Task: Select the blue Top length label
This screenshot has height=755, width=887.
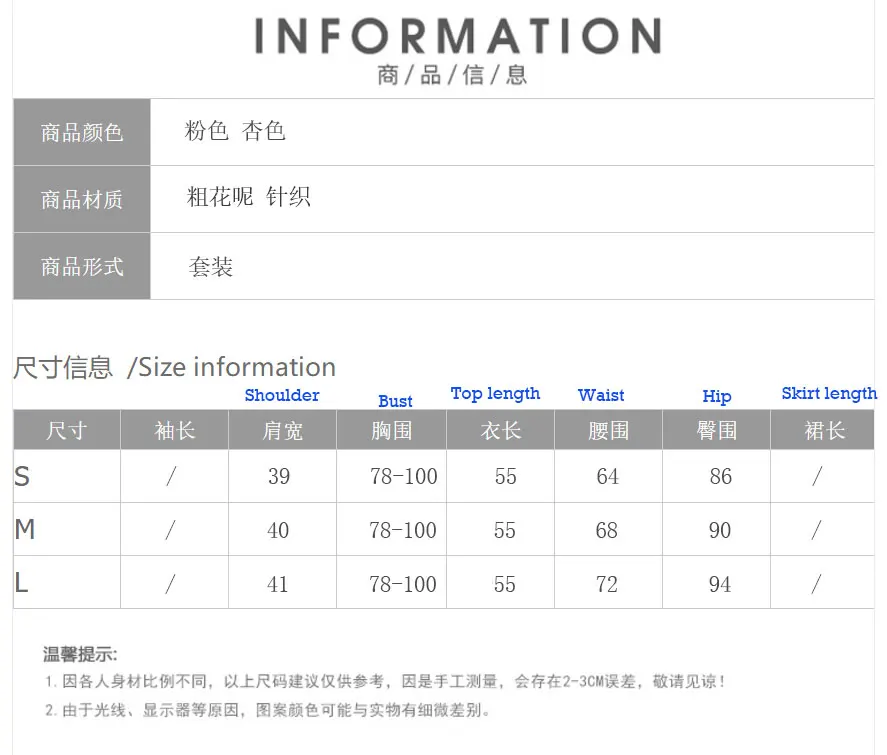Action: tap(495, 394)
